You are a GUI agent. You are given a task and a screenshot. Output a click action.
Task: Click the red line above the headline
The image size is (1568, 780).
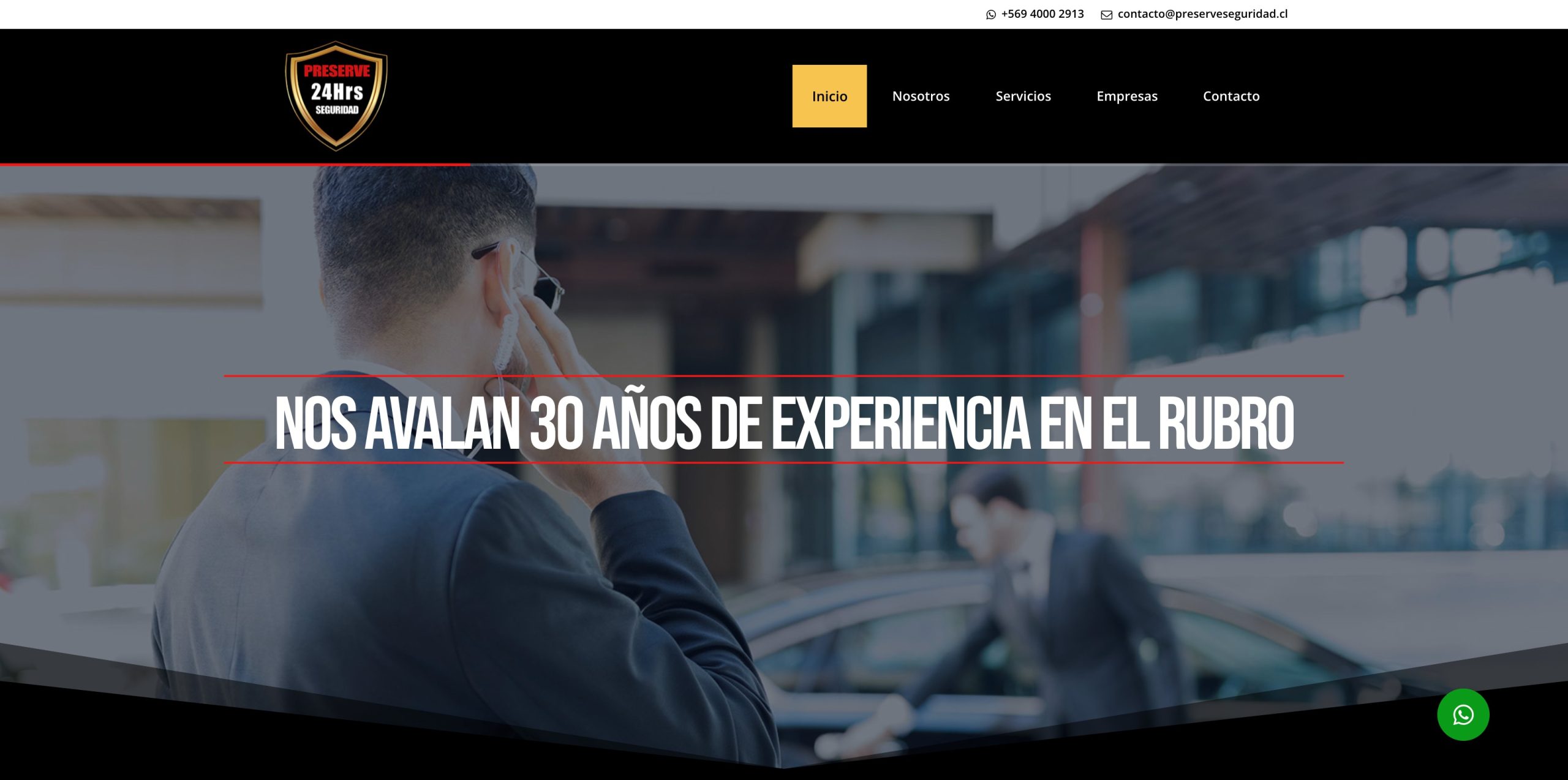point(783,375)
